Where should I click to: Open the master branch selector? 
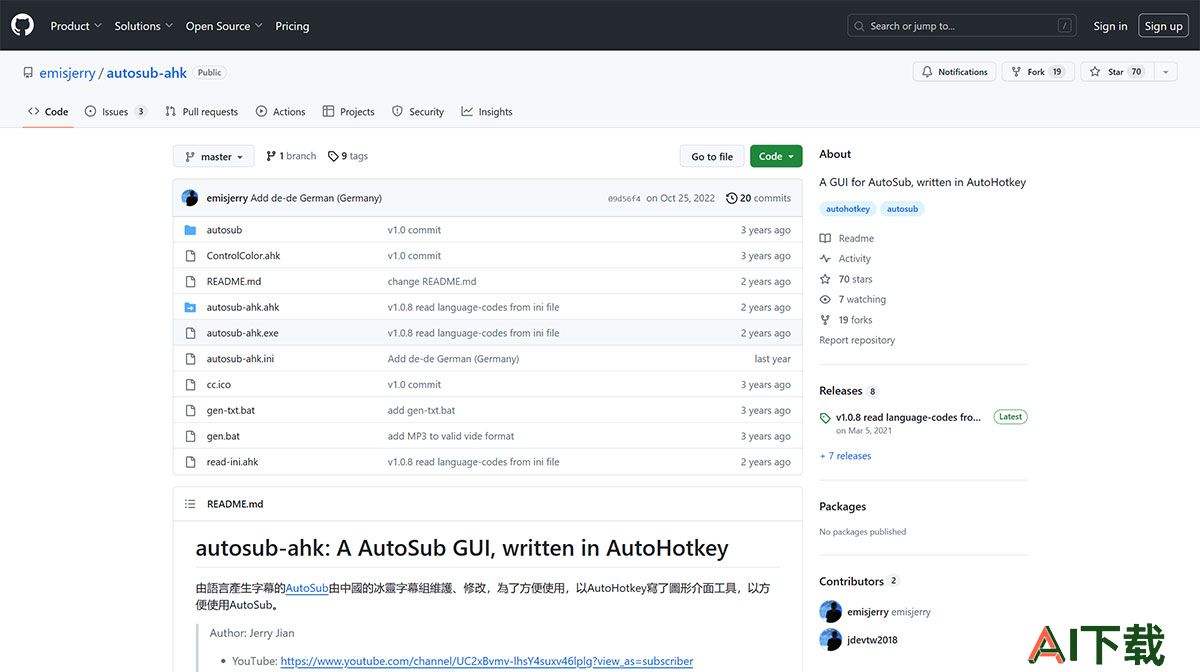(214, 157)
